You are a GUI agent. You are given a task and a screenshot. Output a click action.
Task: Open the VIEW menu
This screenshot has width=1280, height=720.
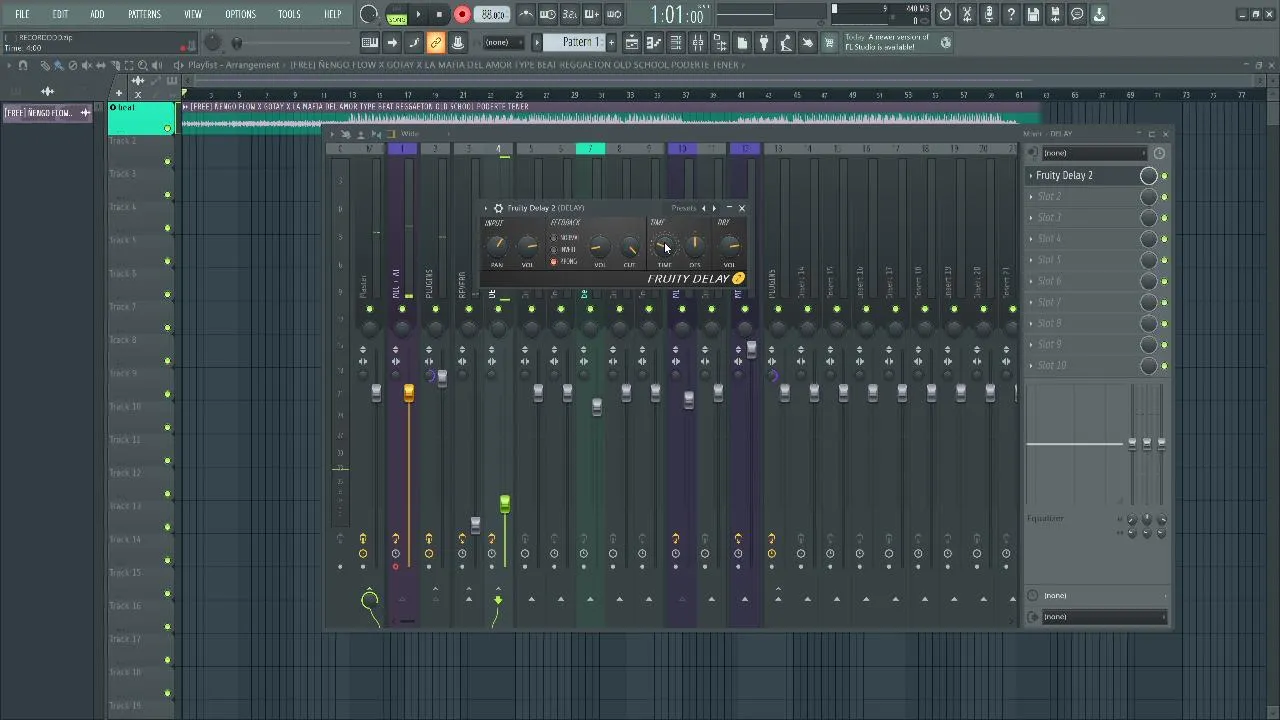click(193, 14)
